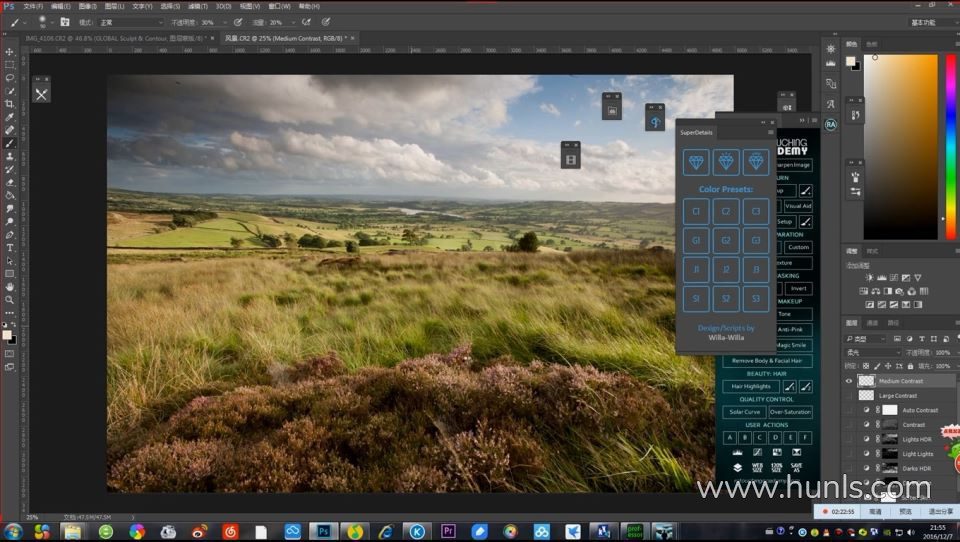
Task: Open the workspace switcher dropdown at top right
Action: 932,22
